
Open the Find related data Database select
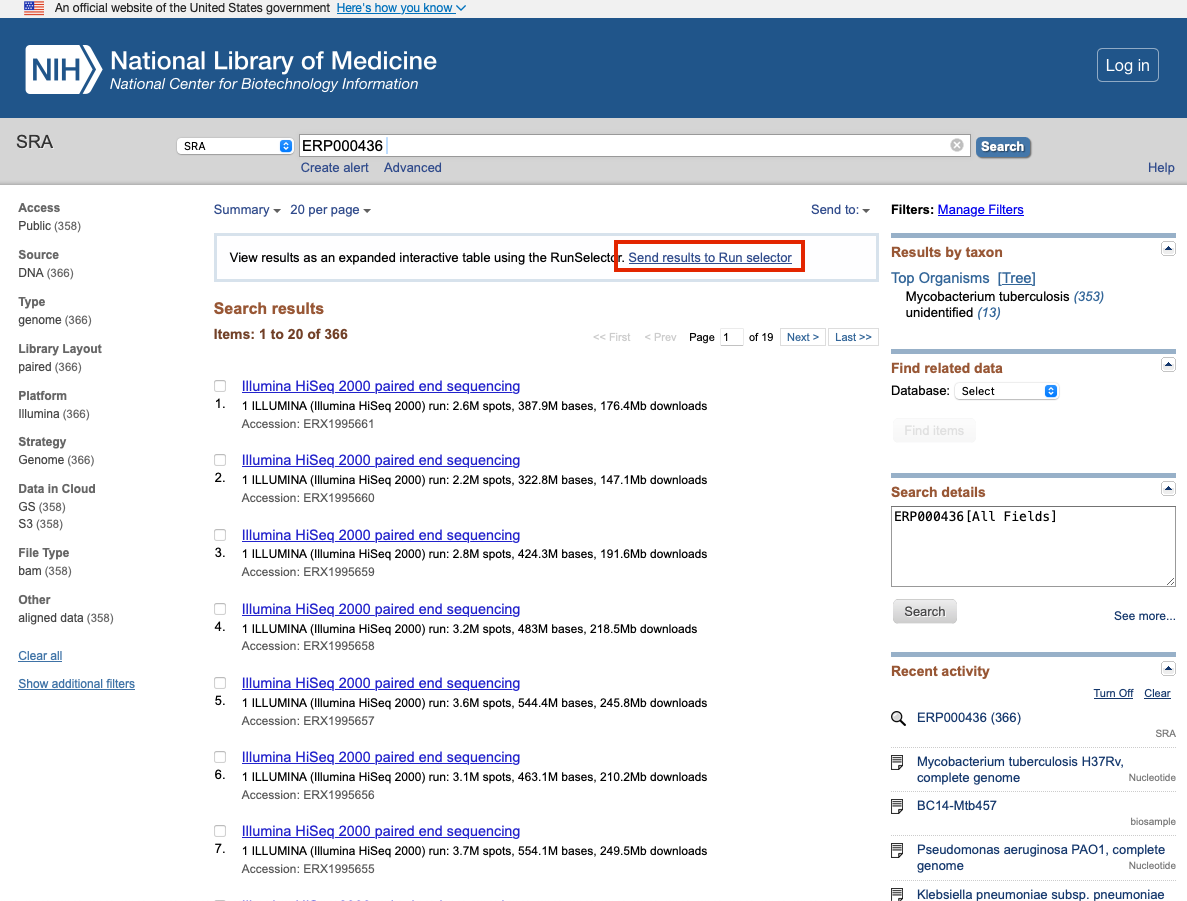click(x=1006, y=391)
